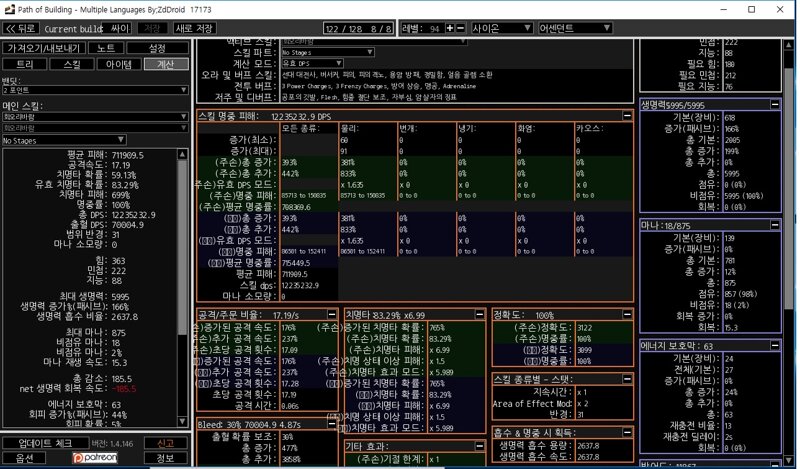
Task: Collapse the 흡수 & 명중 시 획득 section
Action: pyautogui.click(x=627, y=432)
